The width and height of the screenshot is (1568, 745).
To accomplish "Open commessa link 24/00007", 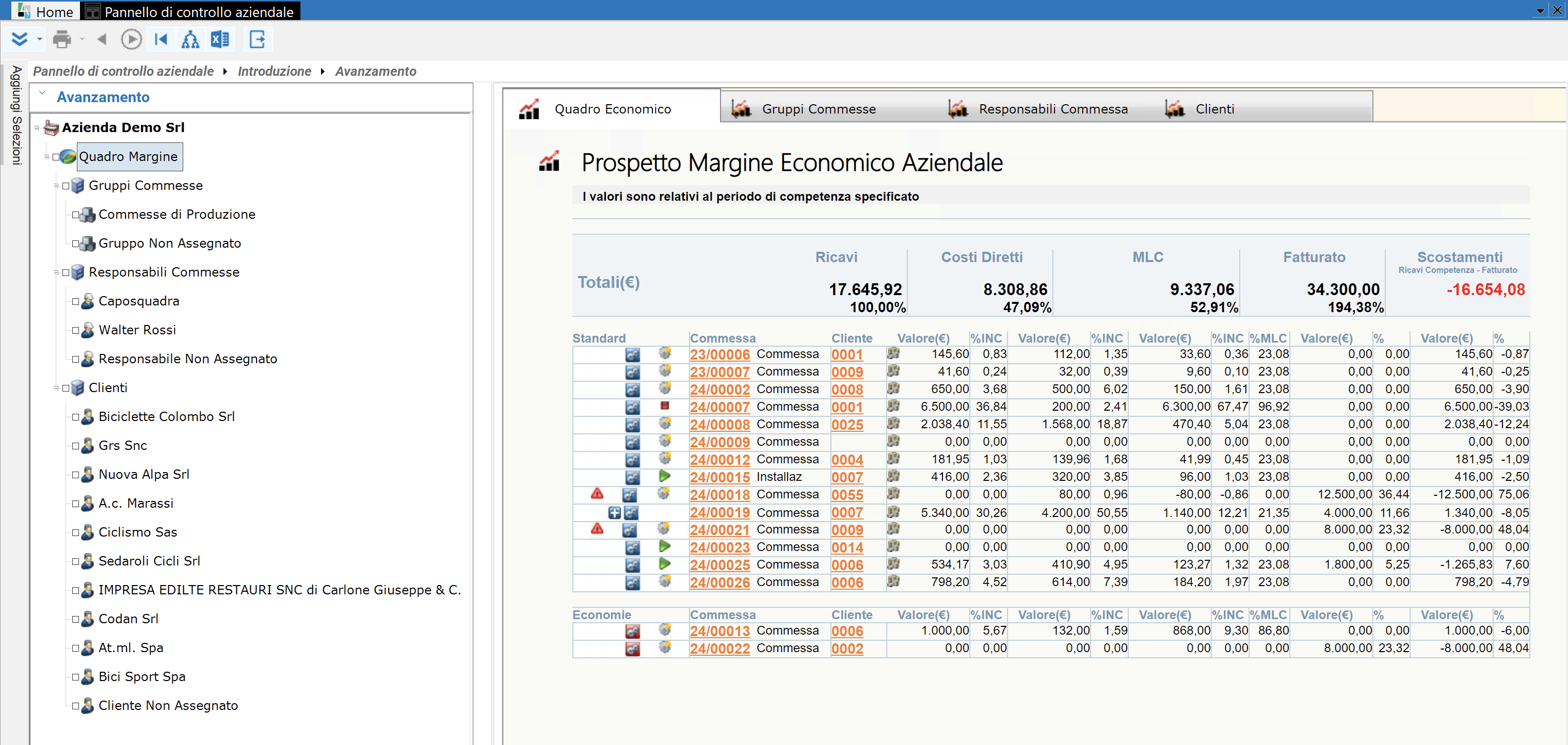I will (719, 407).
